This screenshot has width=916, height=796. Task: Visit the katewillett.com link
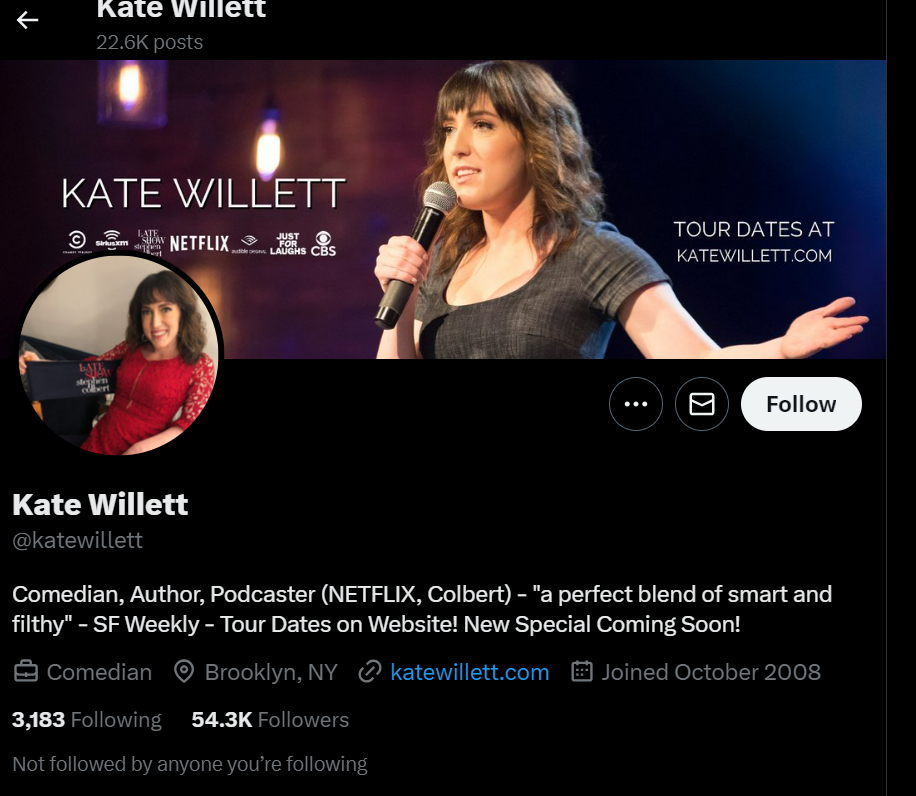470,672
